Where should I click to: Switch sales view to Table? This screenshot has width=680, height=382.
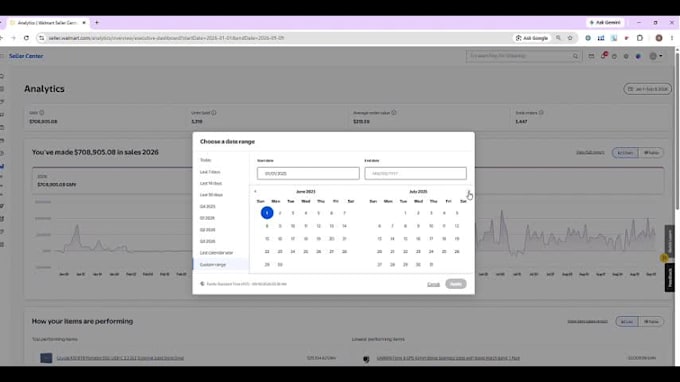pyautogui.click(x=651, y=153)
